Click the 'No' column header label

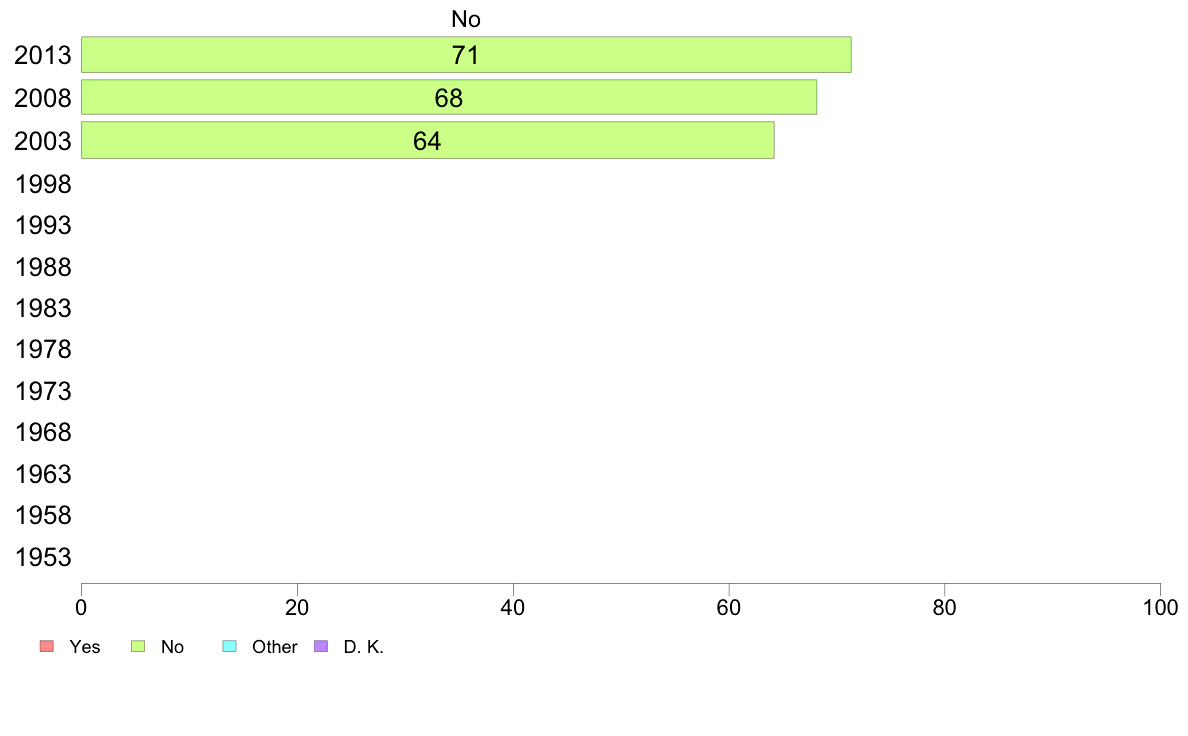pyautogui.click(x=466, y=19)
